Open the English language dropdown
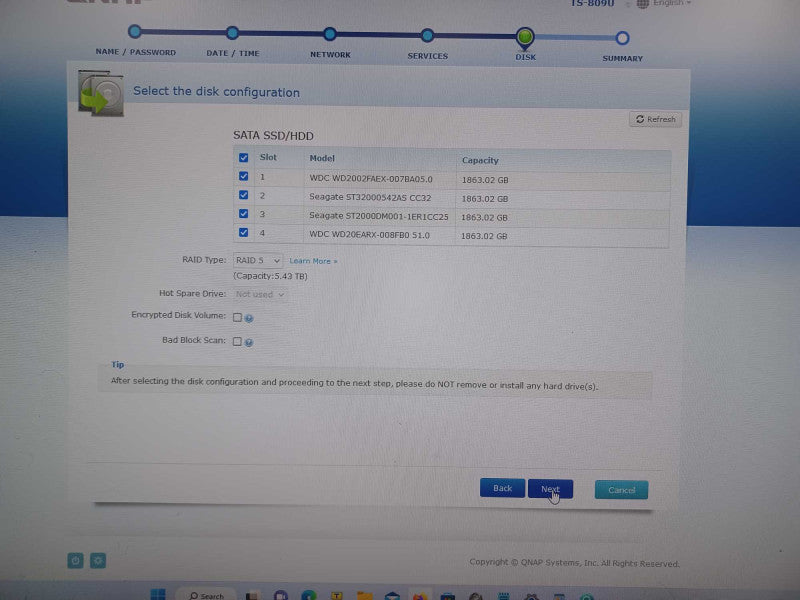800x600 pixels. pos(672,4)
